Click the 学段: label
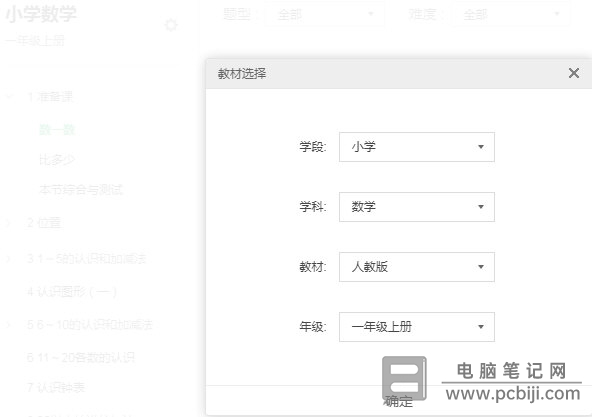The height and width of the screenshot is (417, 592). (313, 147)
